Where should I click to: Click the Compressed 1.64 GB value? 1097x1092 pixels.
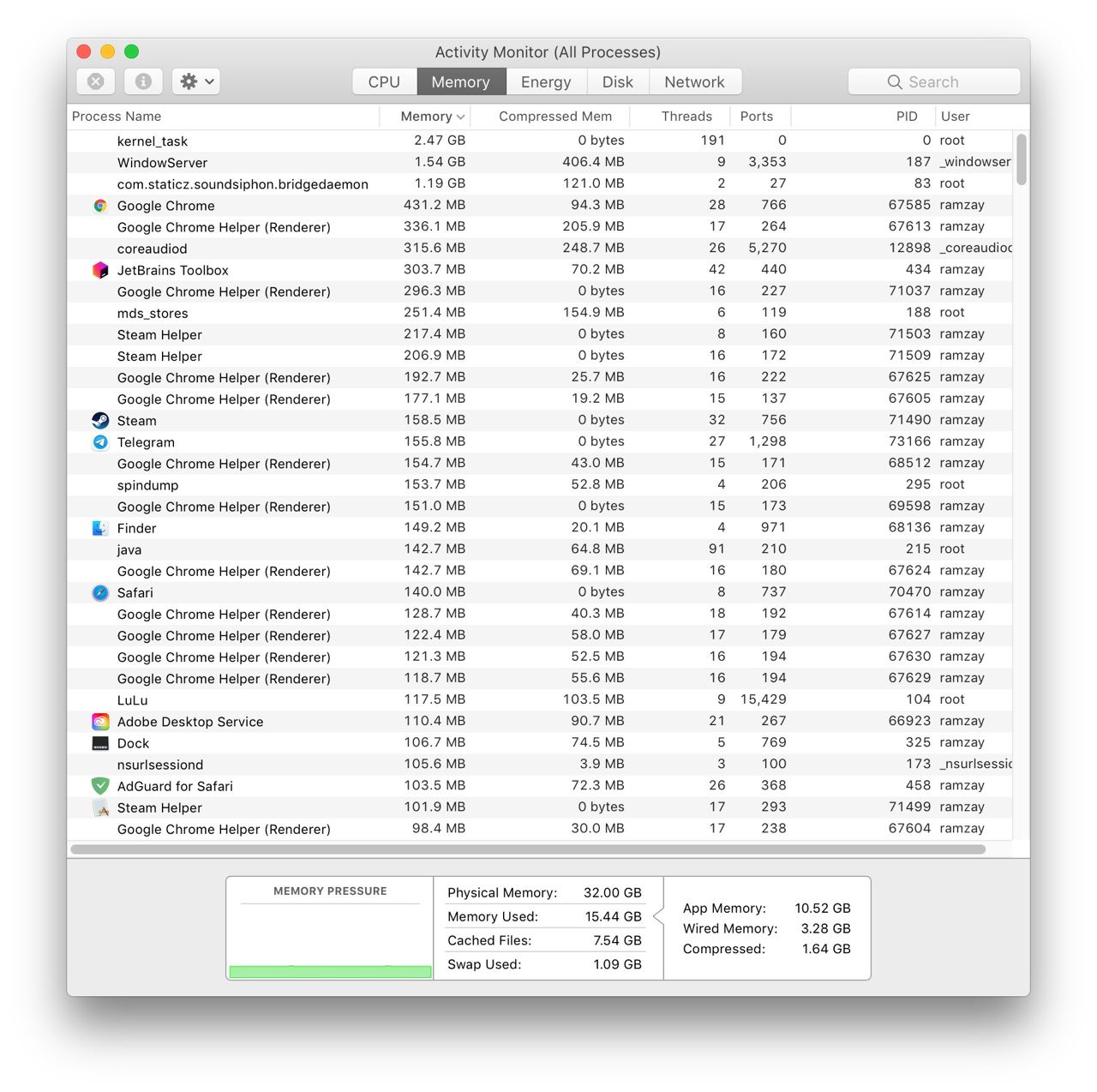pyautogui.click(x=826, y=949)
